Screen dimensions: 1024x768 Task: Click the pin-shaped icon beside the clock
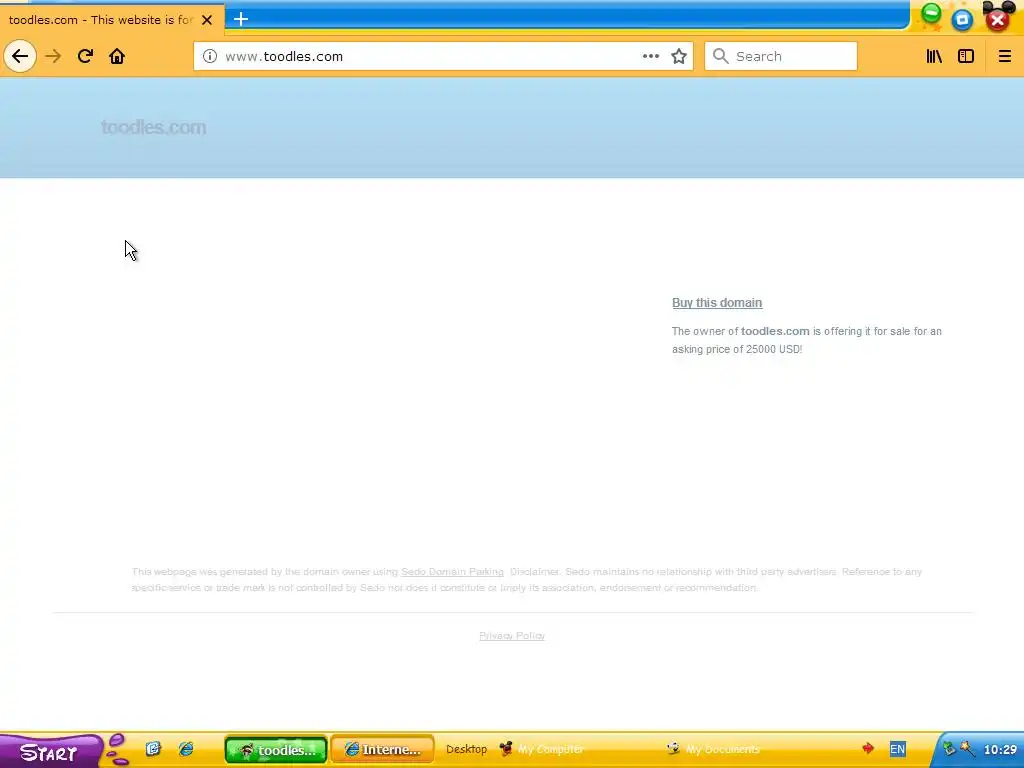pyautogui.click(x=967, y=749)
